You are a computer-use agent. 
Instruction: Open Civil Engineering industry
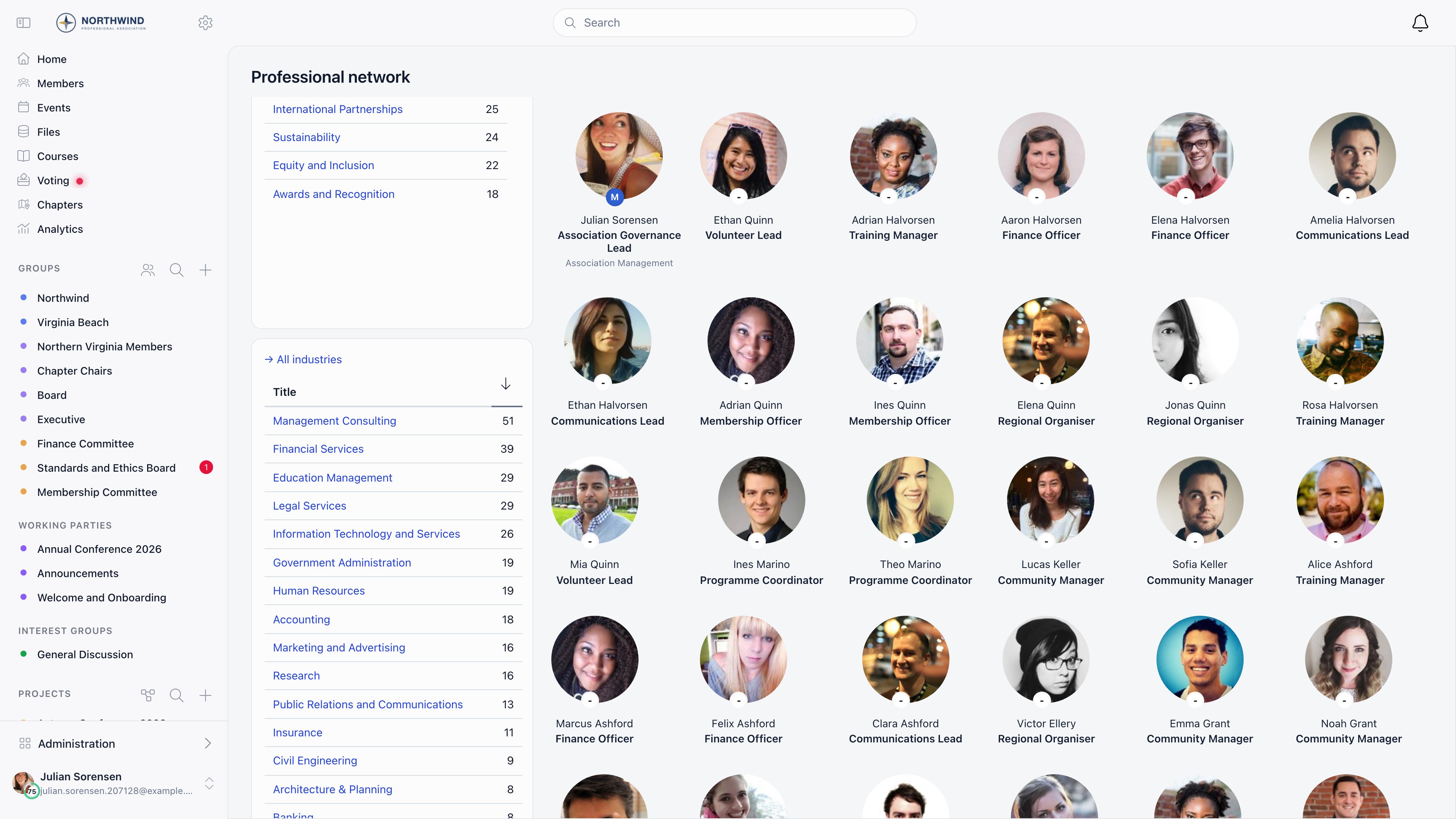tap(315, 760)
